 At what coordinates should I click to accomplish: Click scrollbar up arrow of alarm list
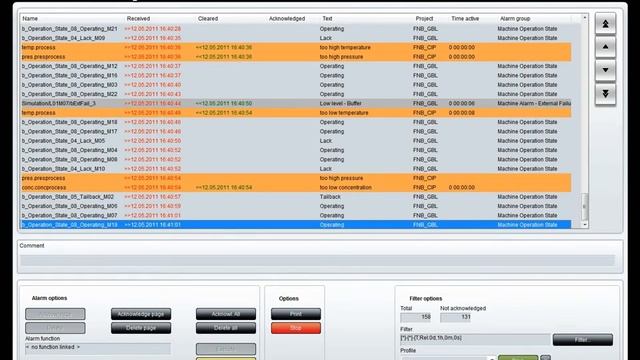[x=584, y=18]
